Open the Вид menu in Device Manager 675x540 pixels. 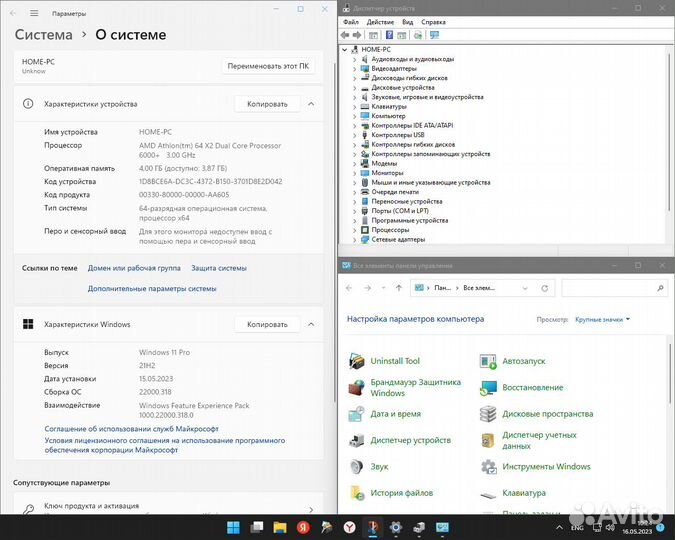(407, 22)
